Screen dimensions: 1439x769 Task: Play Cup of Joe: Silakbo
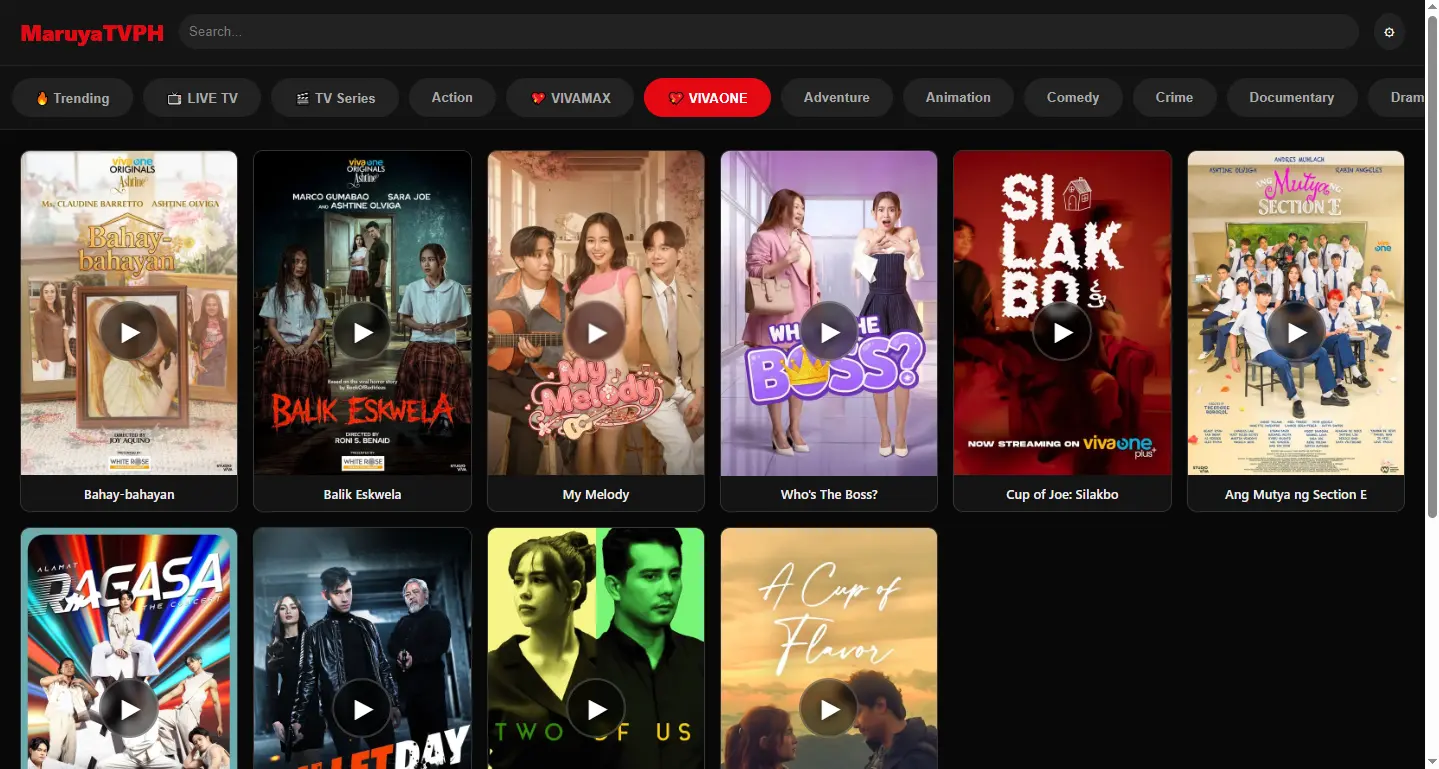click(x=1062, y=331)
